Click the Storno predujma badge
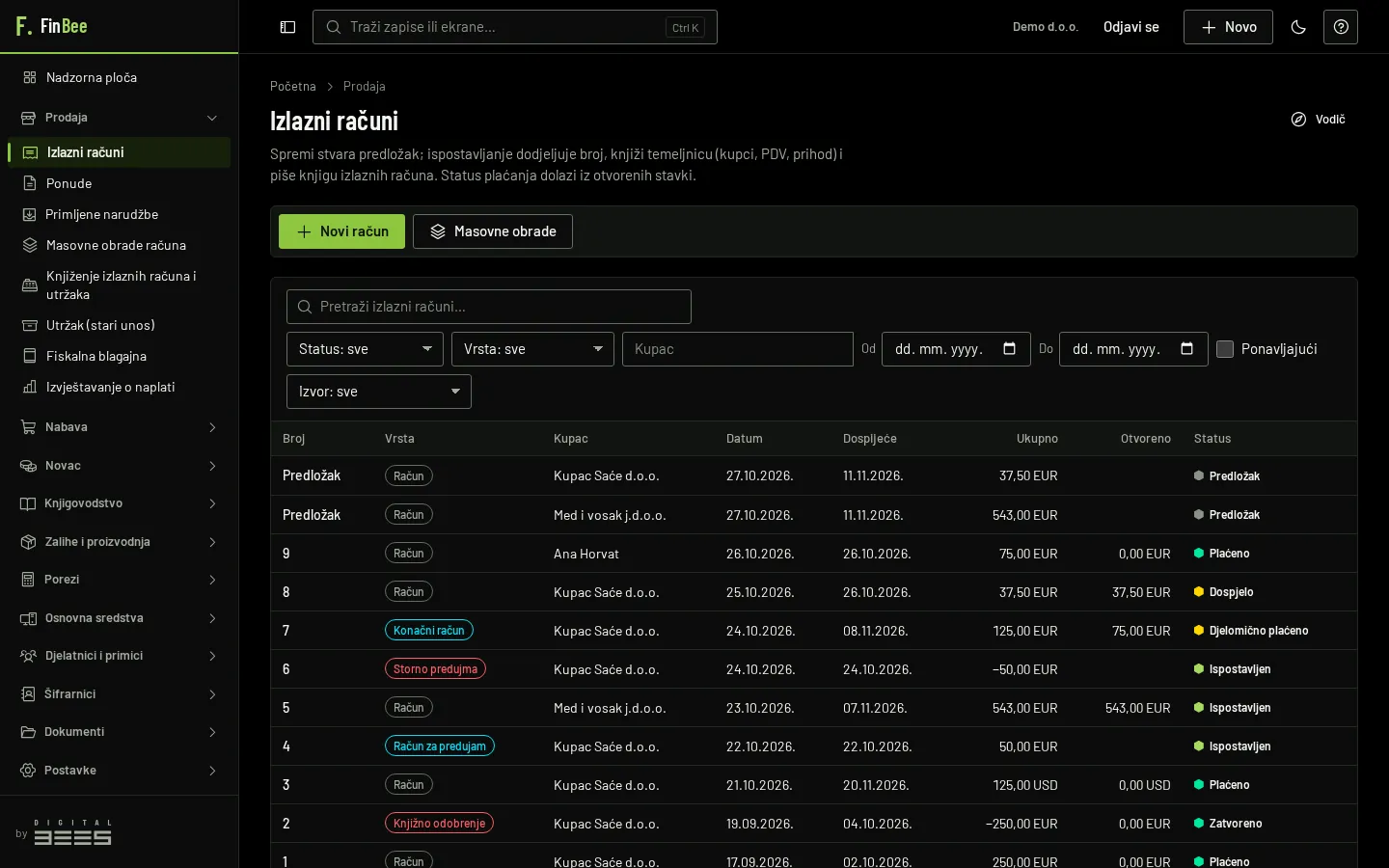Screen dimensions: 1389x868 [435, 669]
